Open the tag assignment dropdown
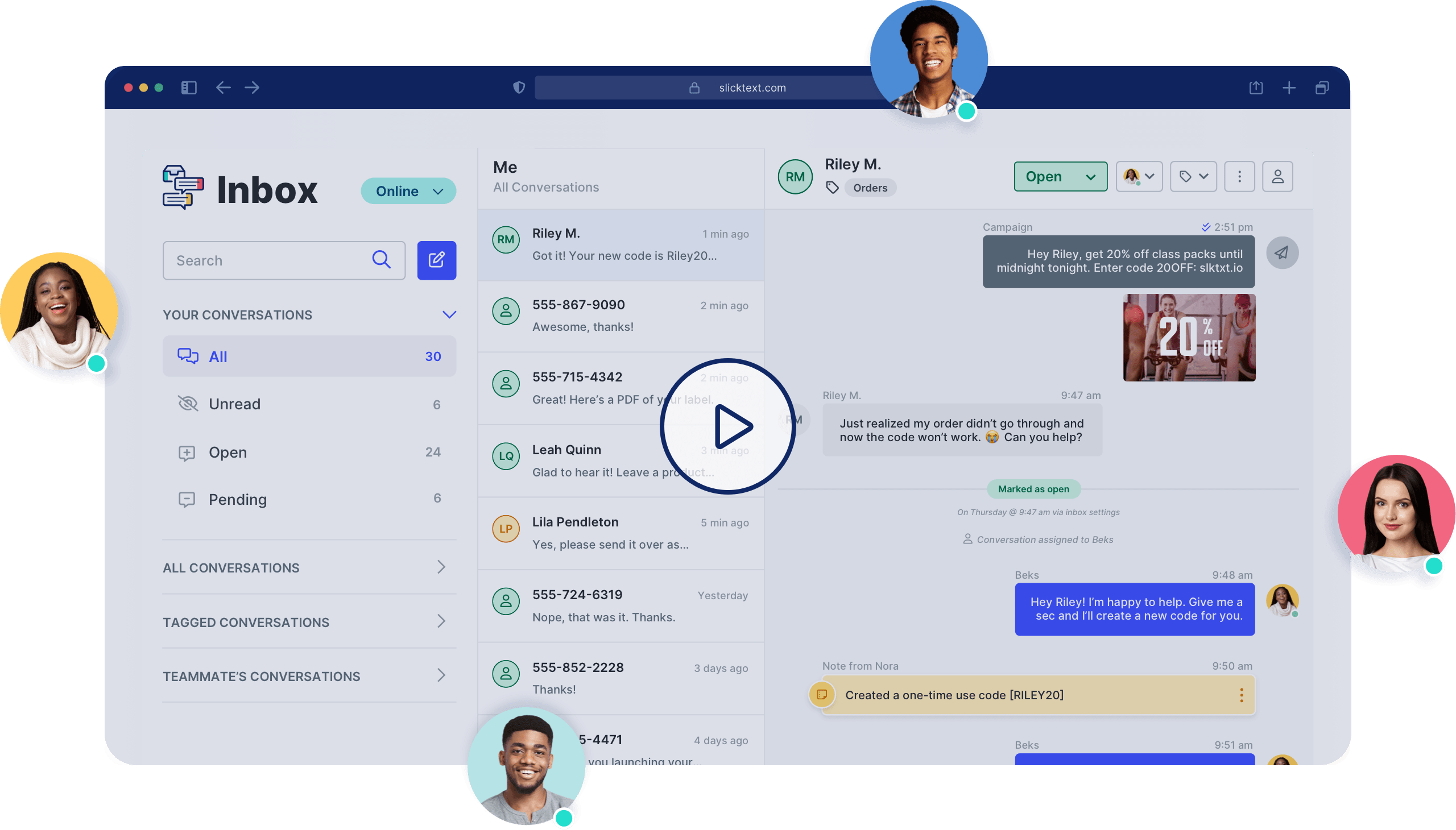 click(x=1193, y=177)
